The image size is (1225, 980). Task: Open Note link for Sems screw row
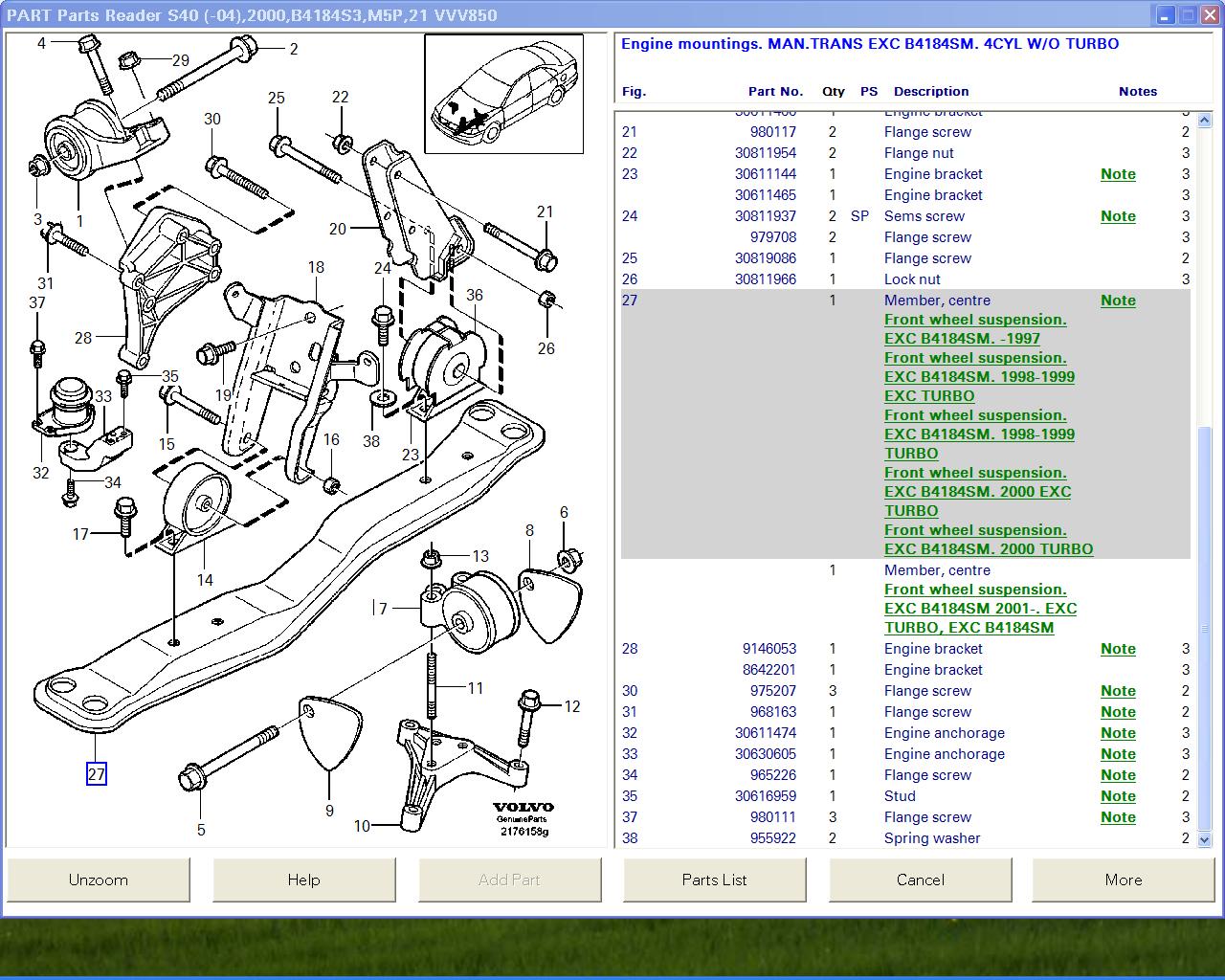point(1118,216)
